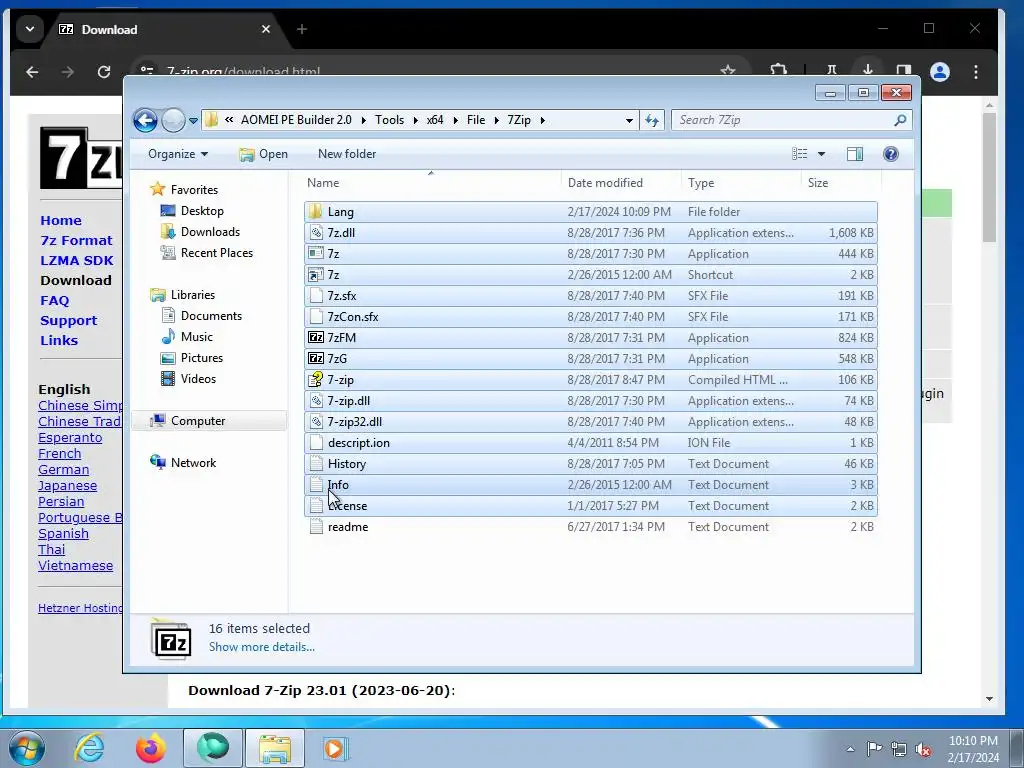This screenshot has height=768, width=1024.
Task: Open Home link on 7-Zip website
Action: tap(61, 221)
